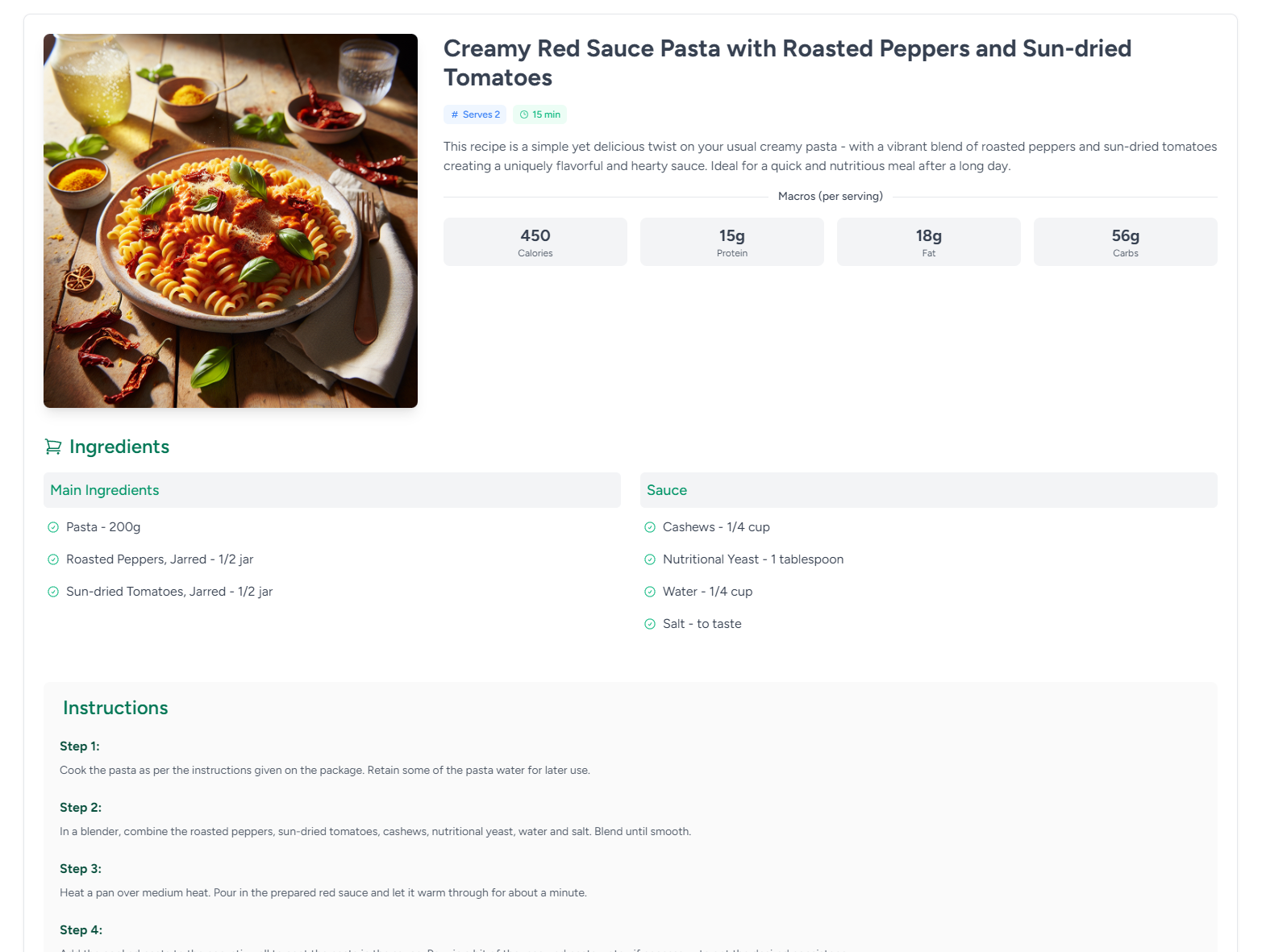The width and height of the screenshot is (1262, 952).
Task: Select the Main Ingredients section header
Action: coord(105,490)
